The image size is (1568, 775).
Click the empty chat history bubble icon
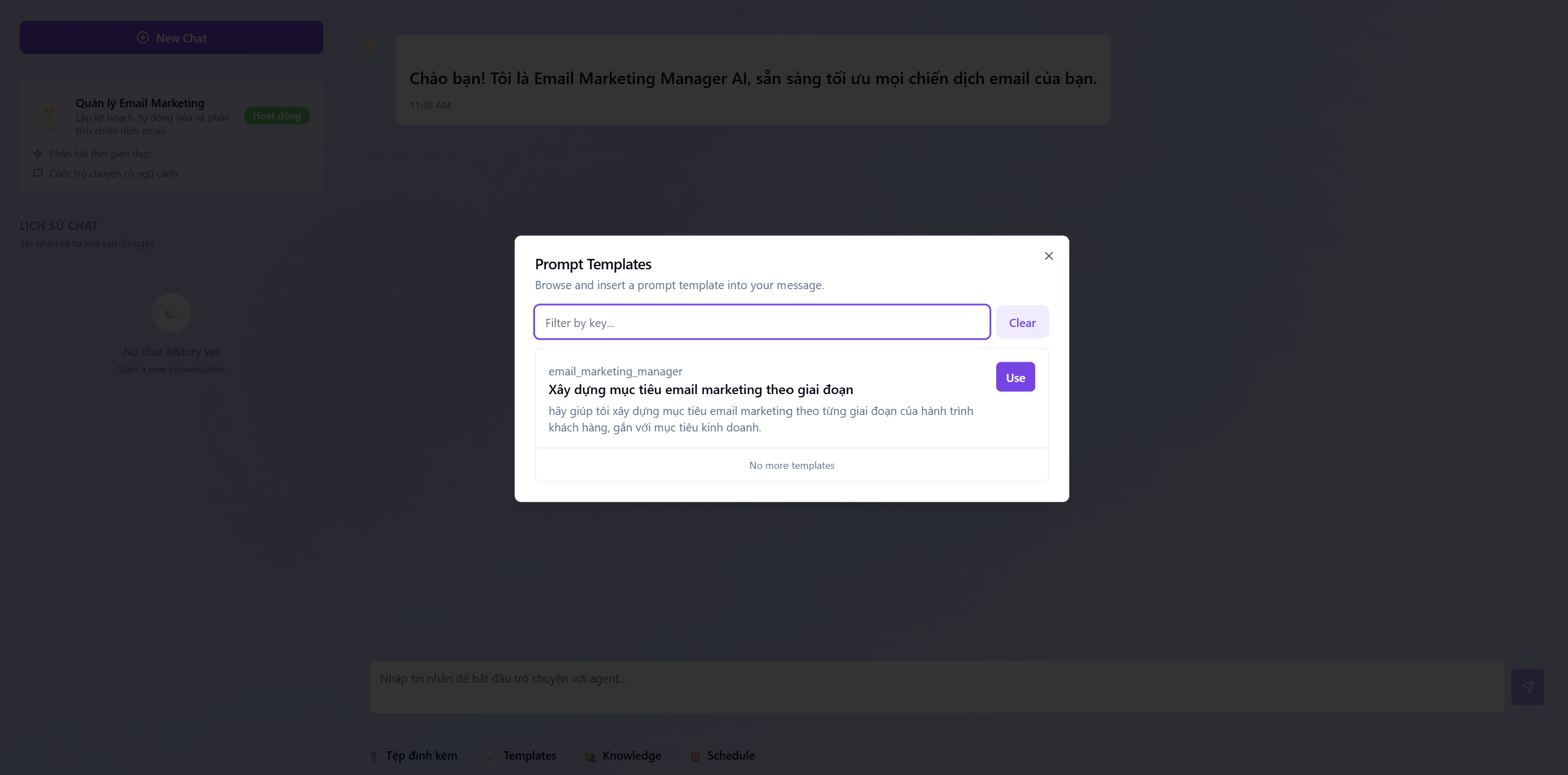click(171, 313)
